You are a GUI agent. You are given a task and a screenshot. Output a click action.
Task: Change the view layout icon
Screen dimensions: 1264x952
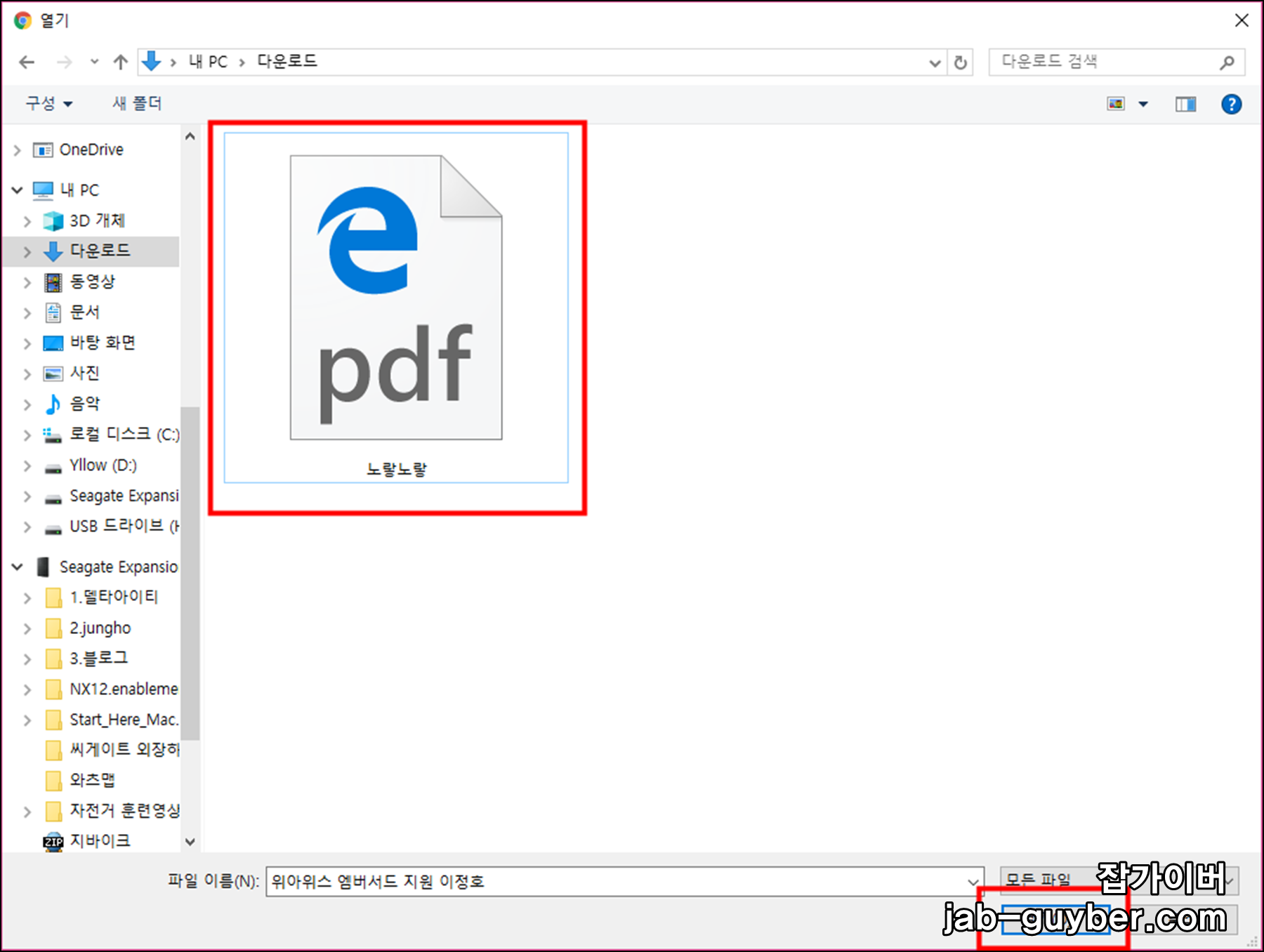pos(1116,104)
